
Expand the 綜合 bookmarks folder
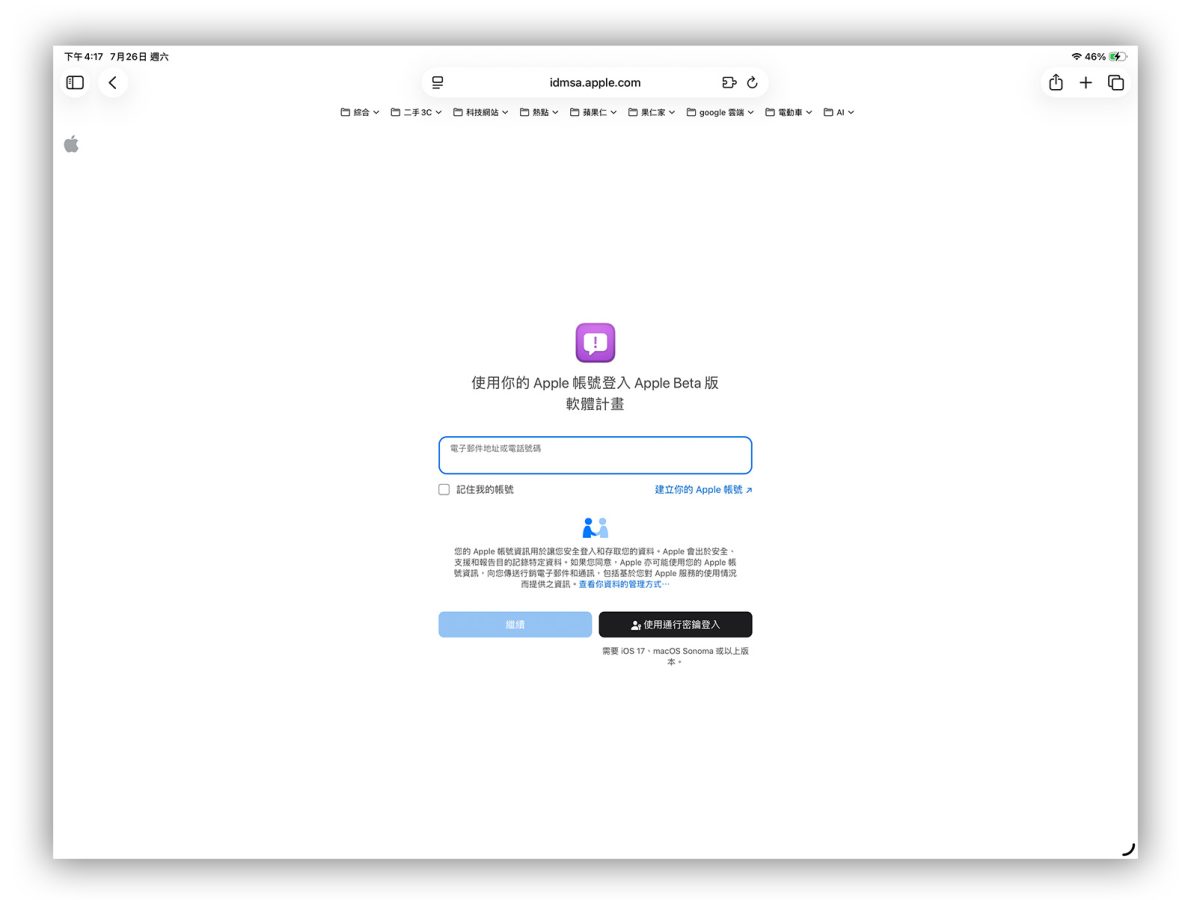(360, 113)
